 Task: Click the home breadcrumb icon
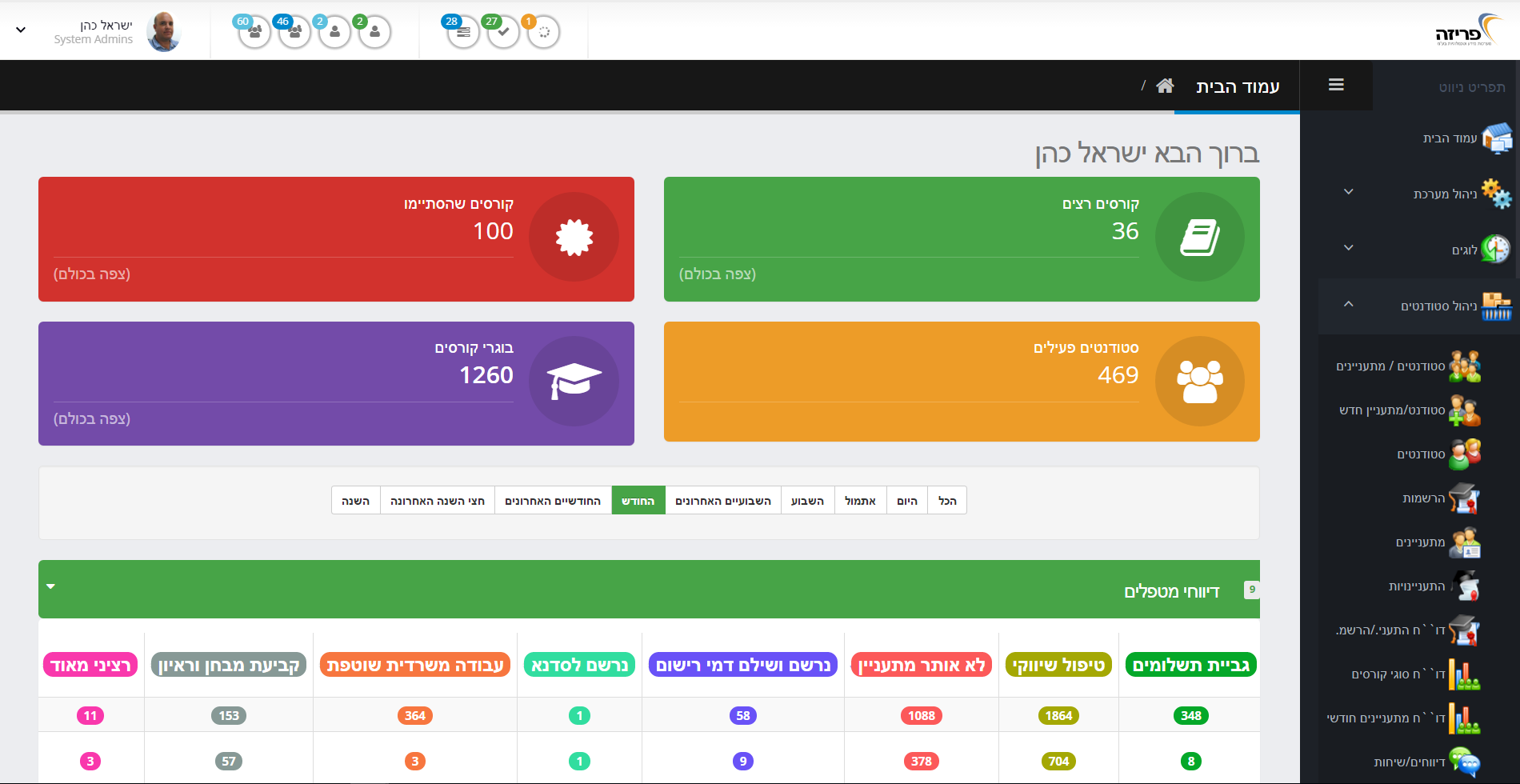click(1165, 86)
